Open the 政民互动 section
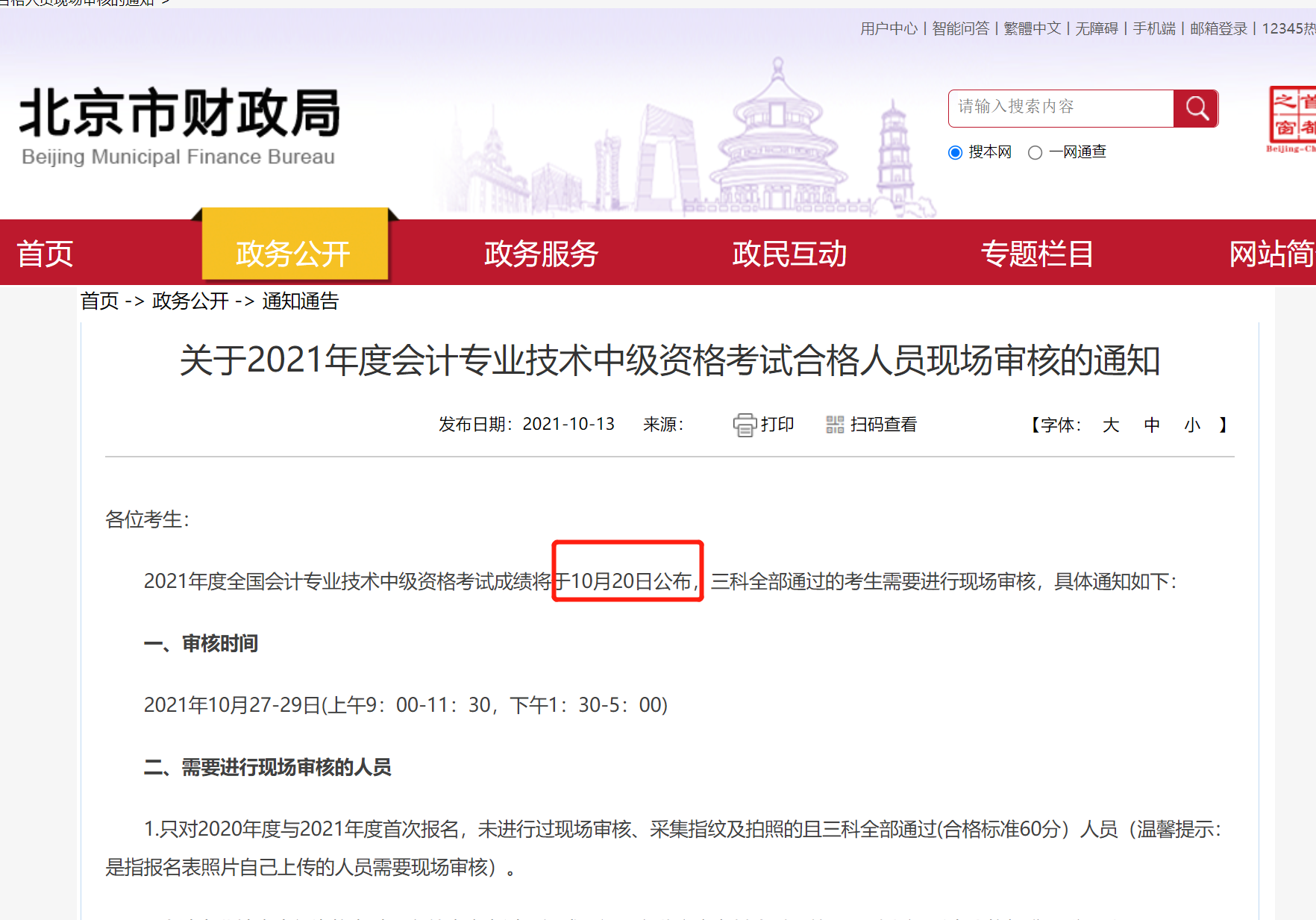 (789, 254)
